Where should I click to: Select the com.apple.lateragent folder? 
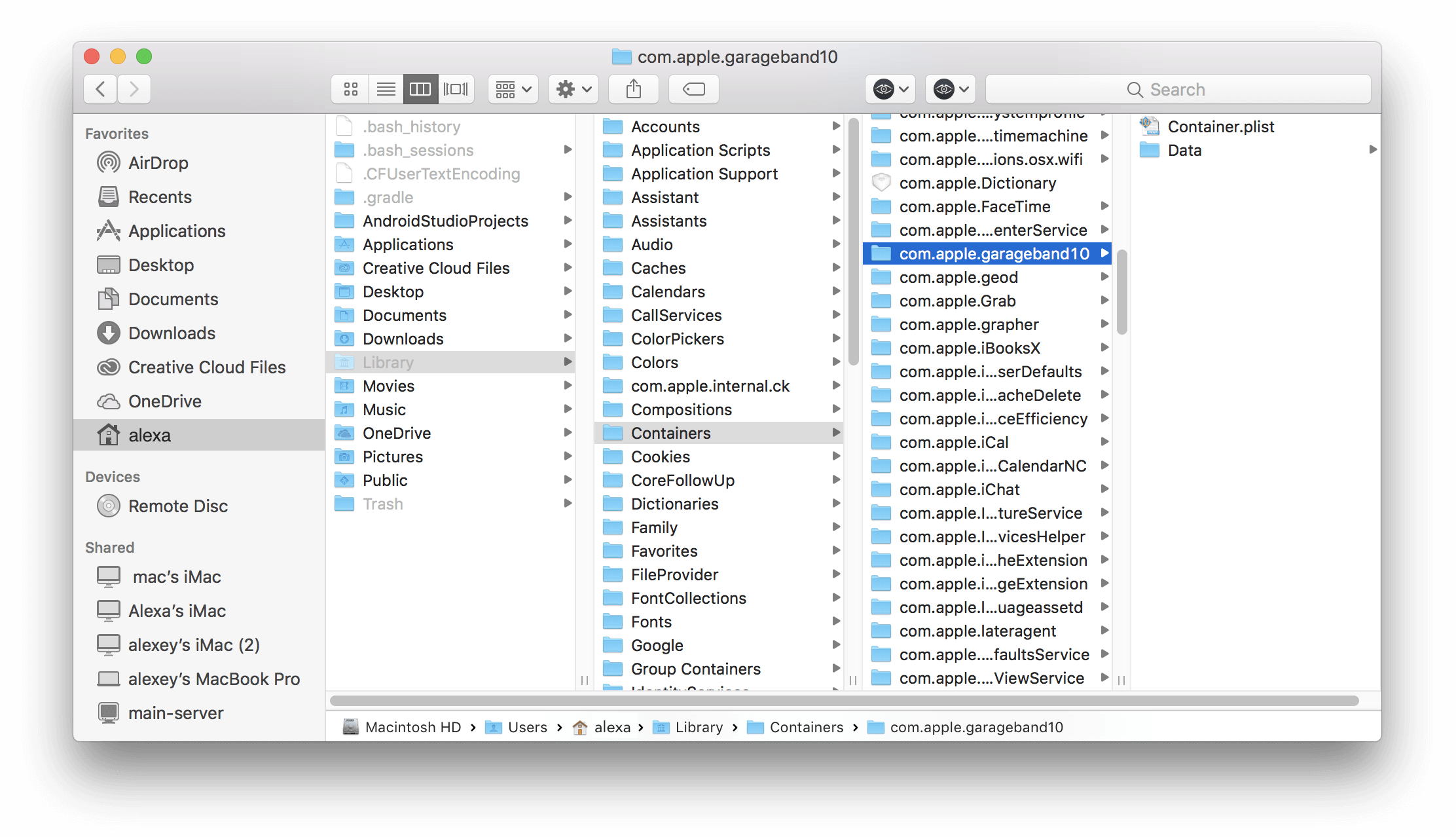[987, 631]
